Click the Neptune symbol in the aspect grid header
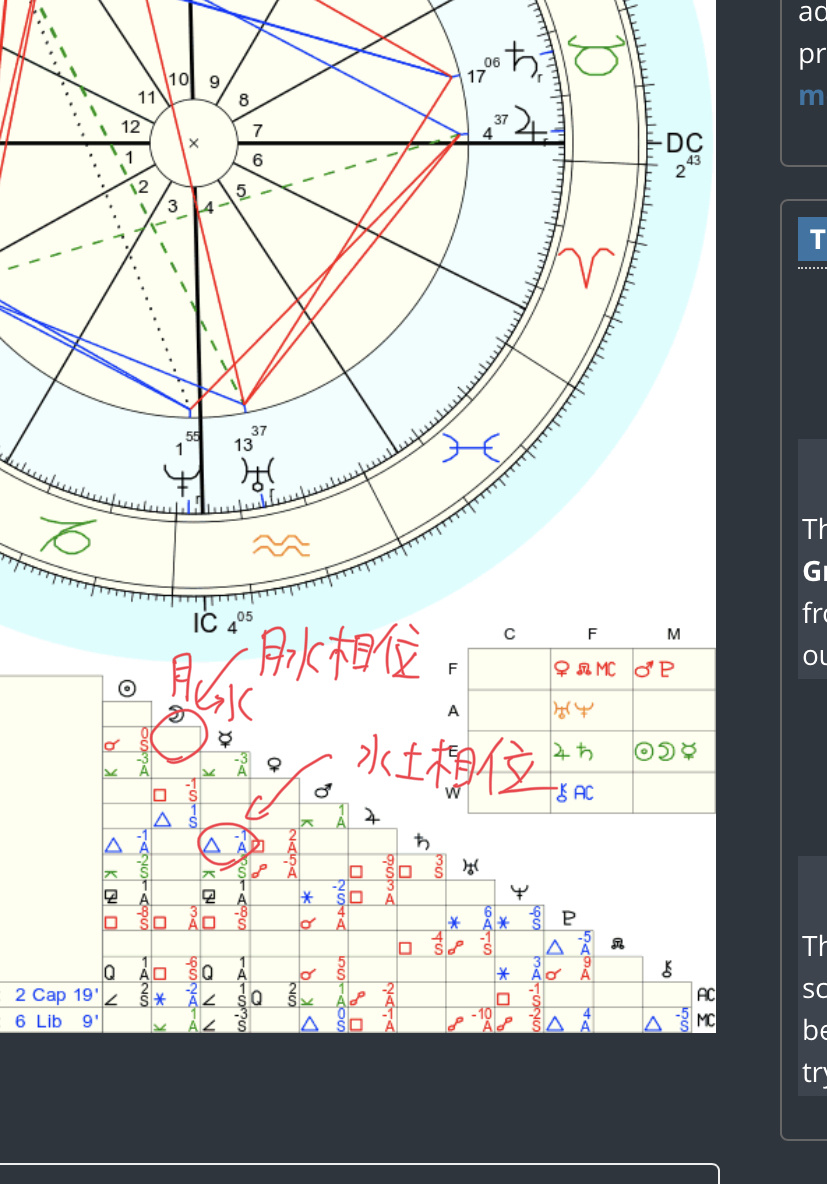The image size is (827, 1184). click(520, 893)
